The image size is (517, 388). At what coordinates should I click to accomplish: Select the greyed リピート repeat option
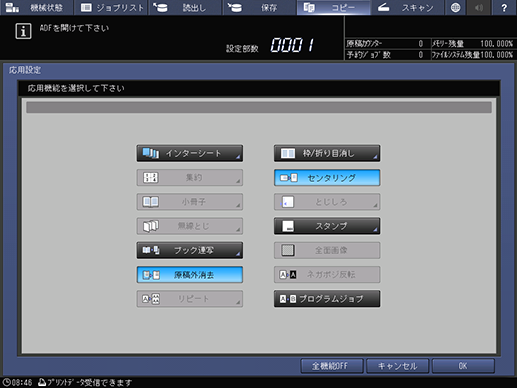click(190, 299)
